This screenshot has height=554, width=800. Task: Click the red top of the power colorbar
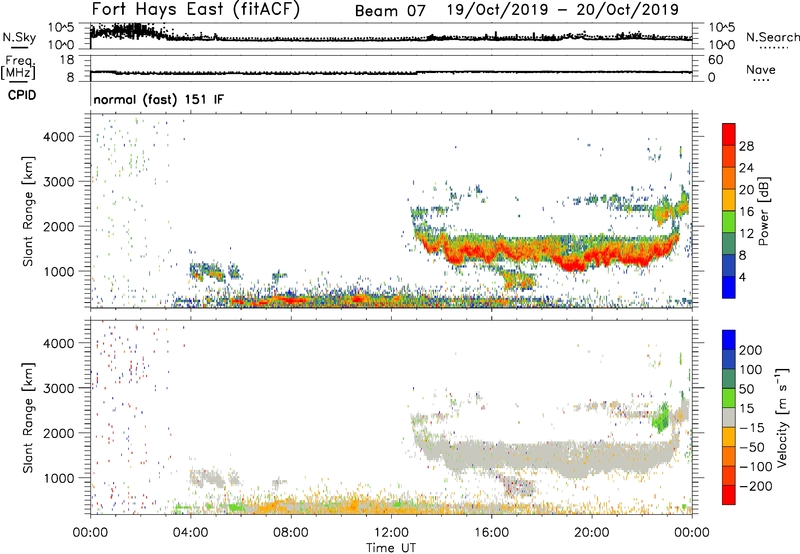(x=729, y=133)
